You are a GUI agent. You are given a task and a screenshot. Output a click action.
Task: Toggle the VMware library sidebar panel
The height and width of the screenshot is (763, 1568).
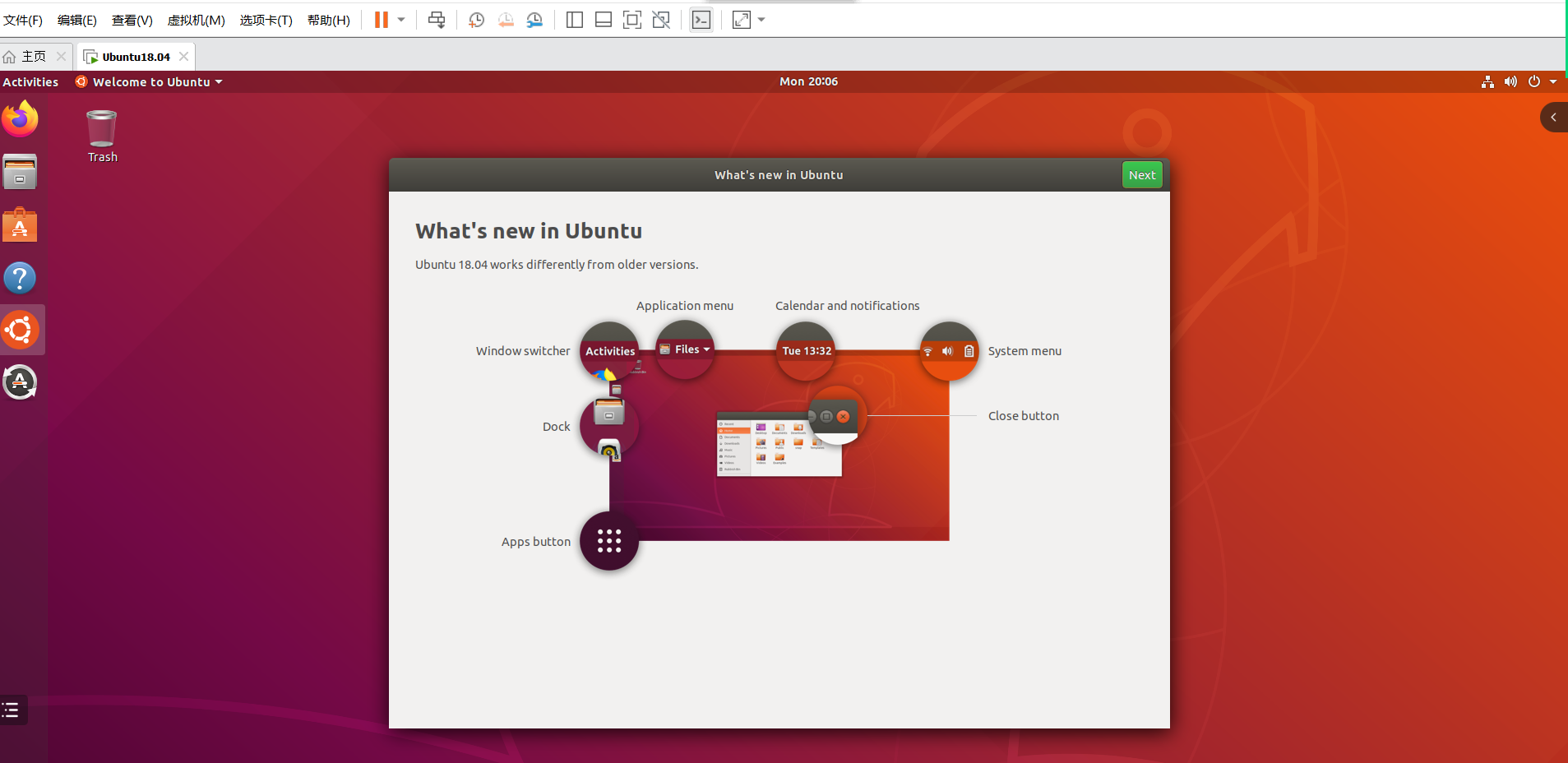tap(574, 20)
